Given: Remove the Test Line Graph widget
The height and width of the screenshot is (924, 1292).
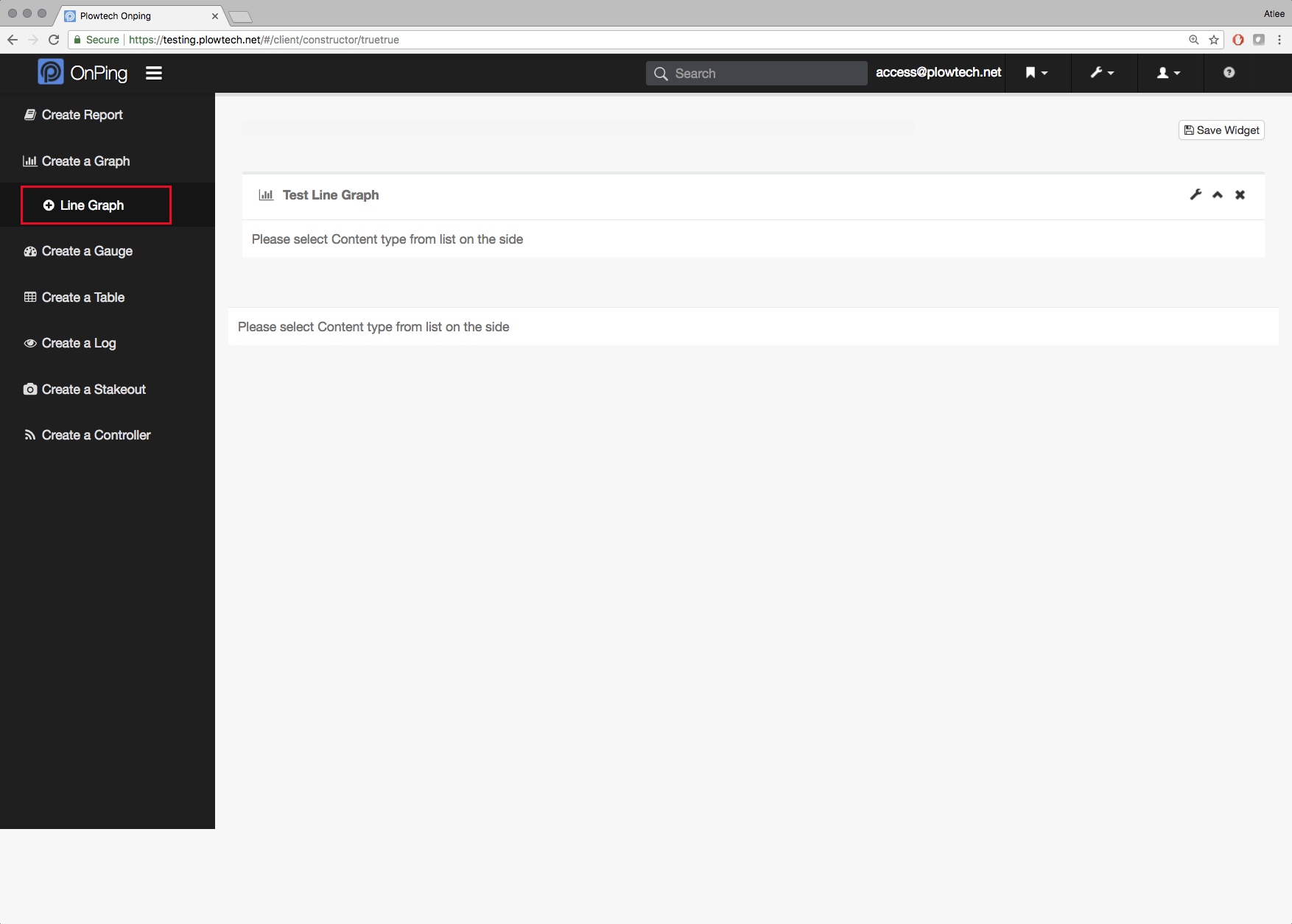Looking at the screenshot, I should pyautogui.click(x=1240, y=195).
